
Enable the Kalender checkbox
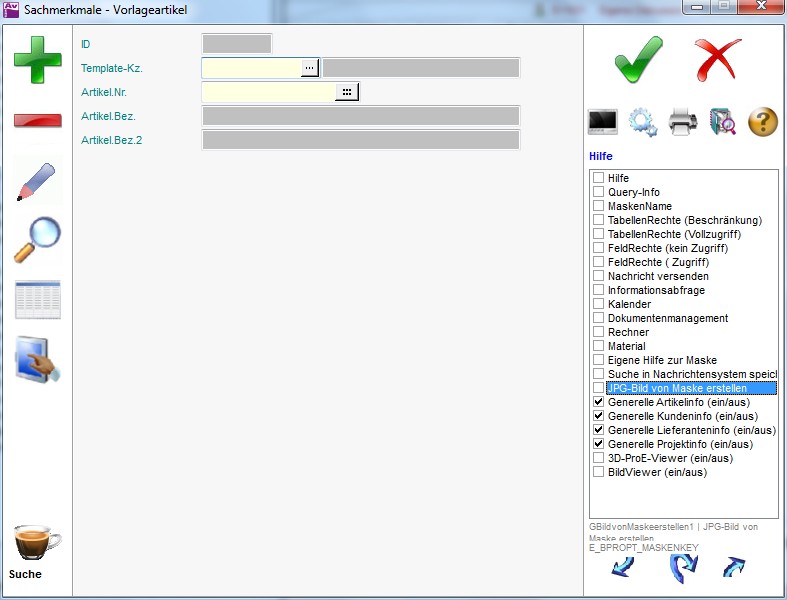click(598, 304)
